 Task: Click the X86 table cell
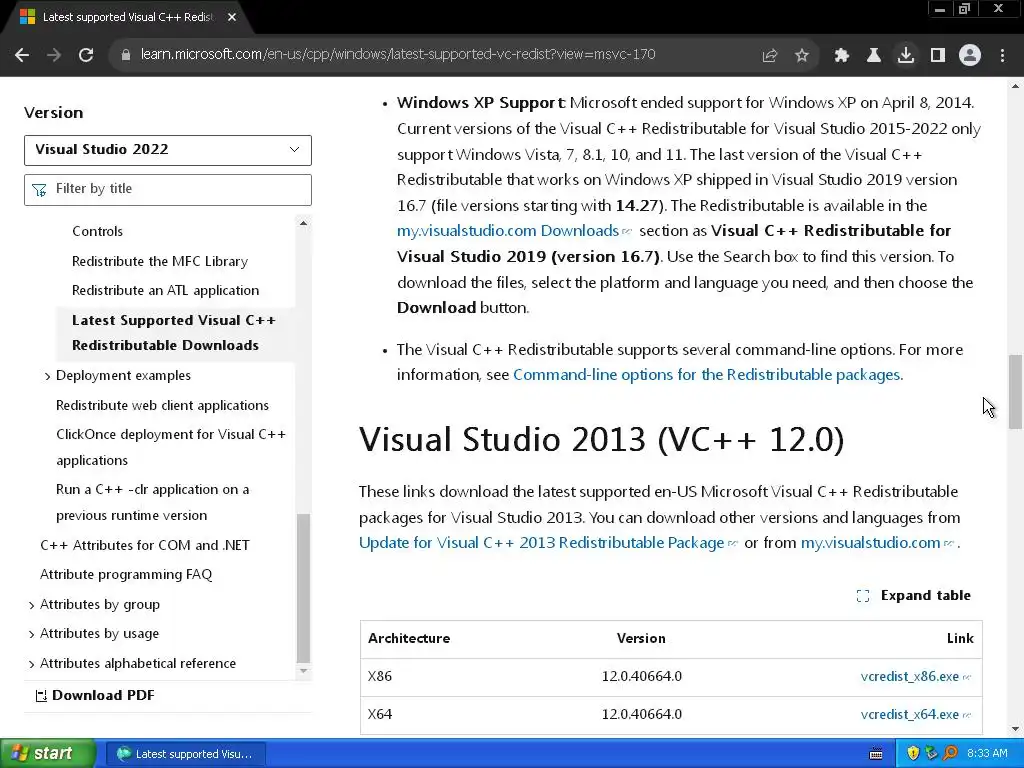(x=380, y=677)
